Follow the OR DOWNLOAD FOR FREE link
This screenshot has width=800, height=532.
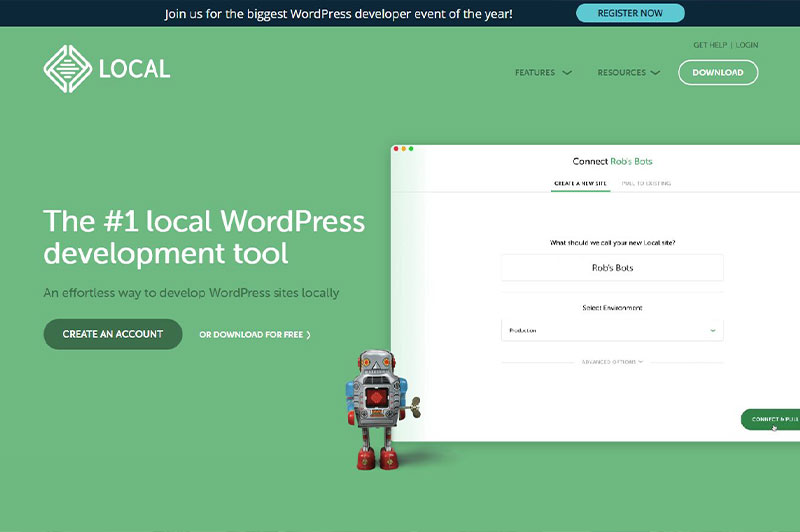click(255, 335)
